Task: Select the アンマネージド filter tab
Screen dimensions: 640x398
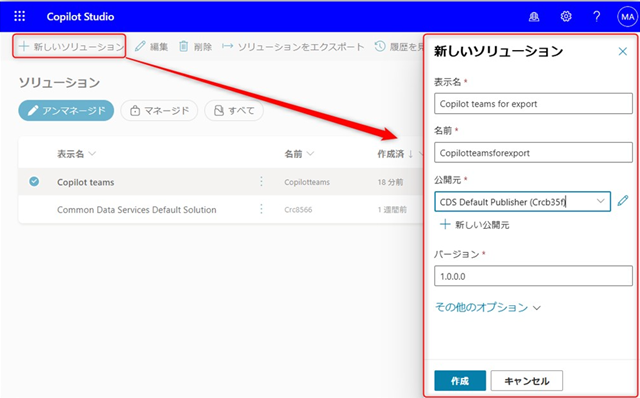Action: pos(66,111)
